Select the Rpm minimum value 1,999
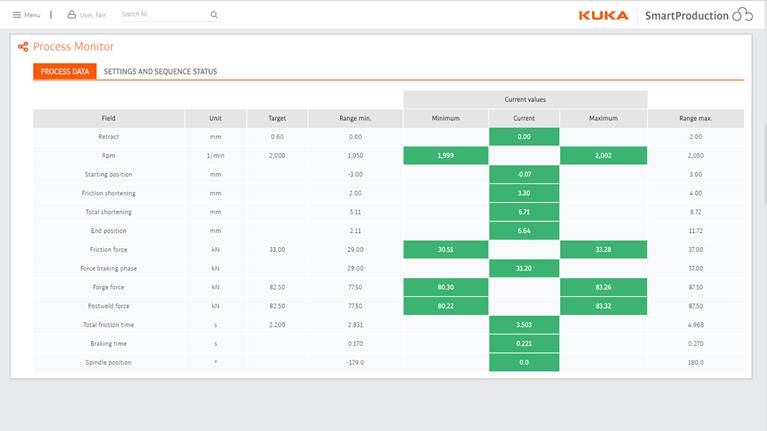The height and width of the screenshot is (431, 767). (445, 155)
